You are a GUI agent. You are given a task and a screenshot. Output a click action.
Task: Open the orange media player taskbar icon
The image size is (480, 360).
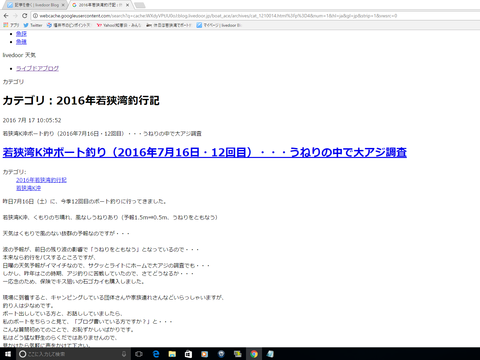(205, 354)
